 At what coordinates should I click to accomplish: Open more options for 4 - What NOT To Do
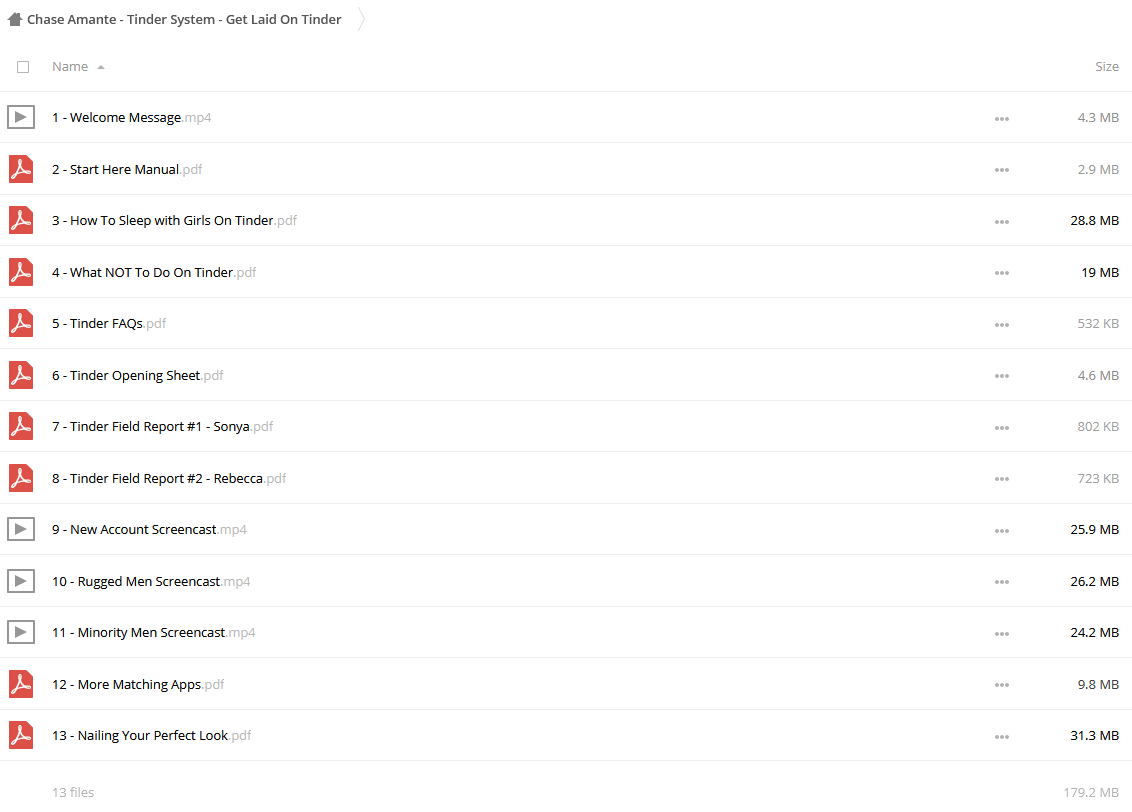click(1001, 273)
